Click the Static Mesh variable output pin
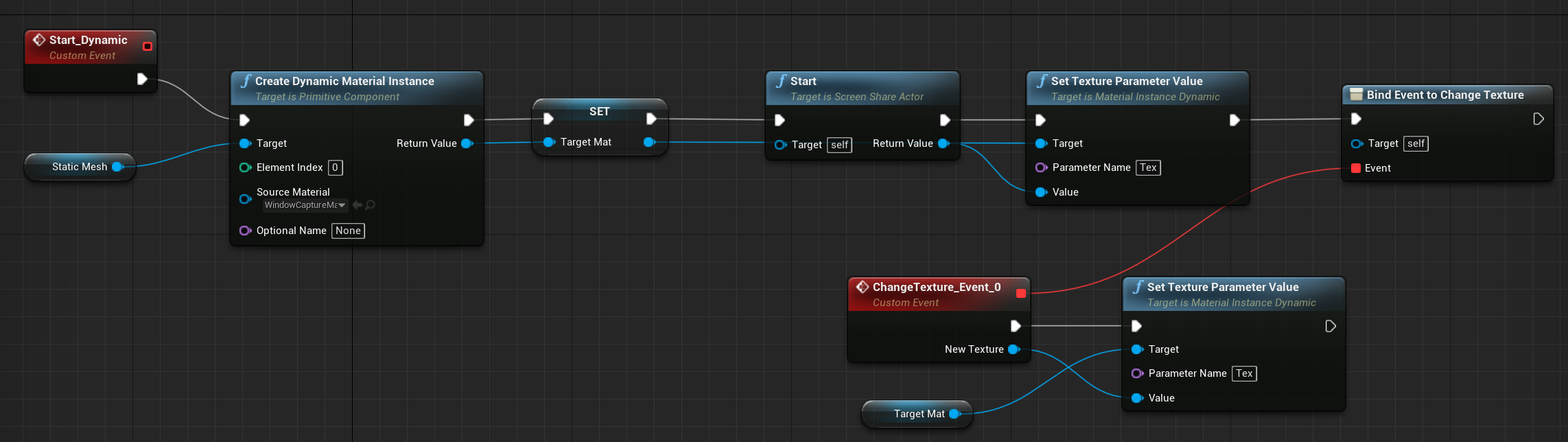The image size is (1568, 442). (x=117, y=167)
